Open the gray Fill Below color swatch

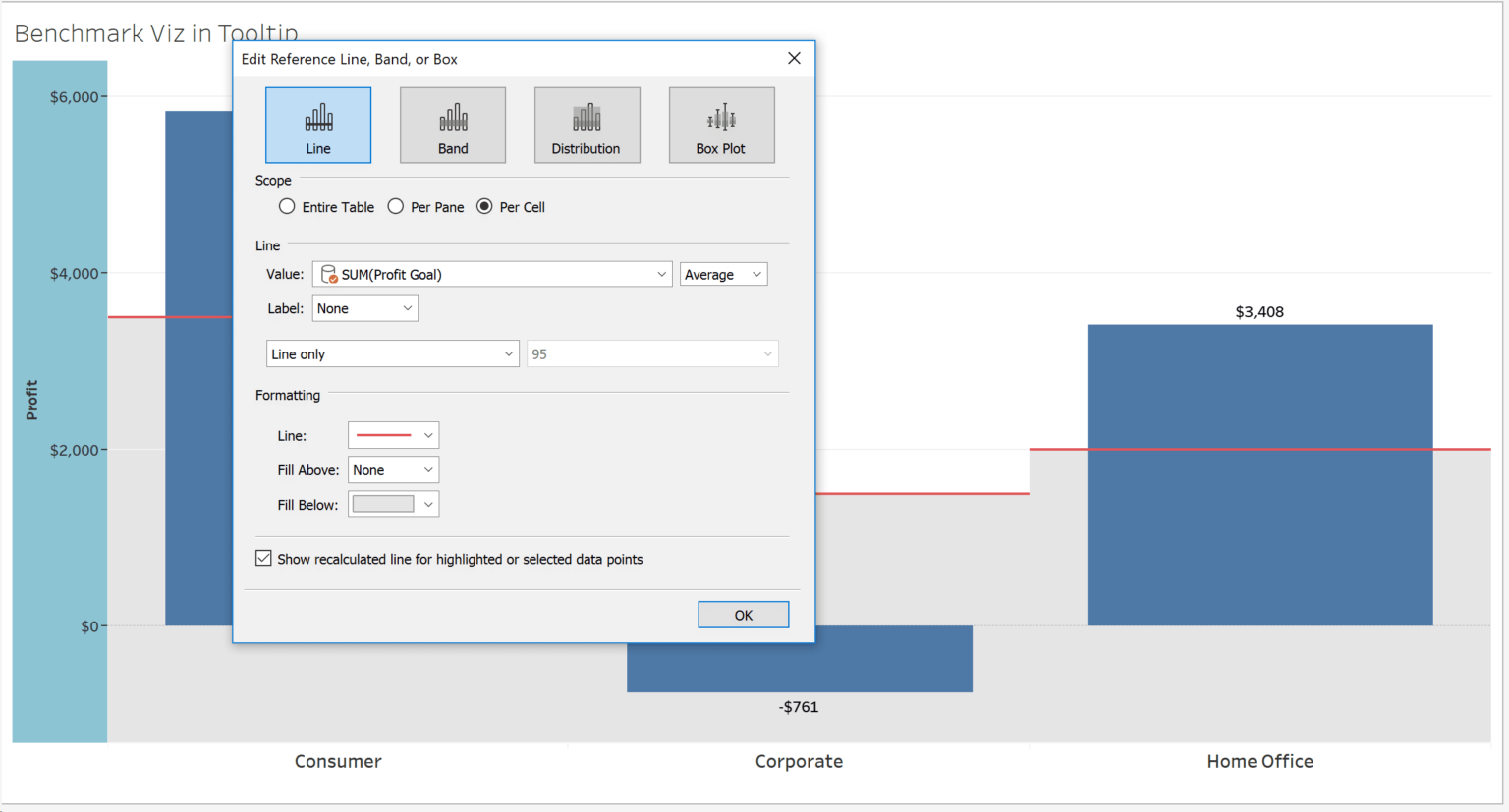(x=383, y=505)
